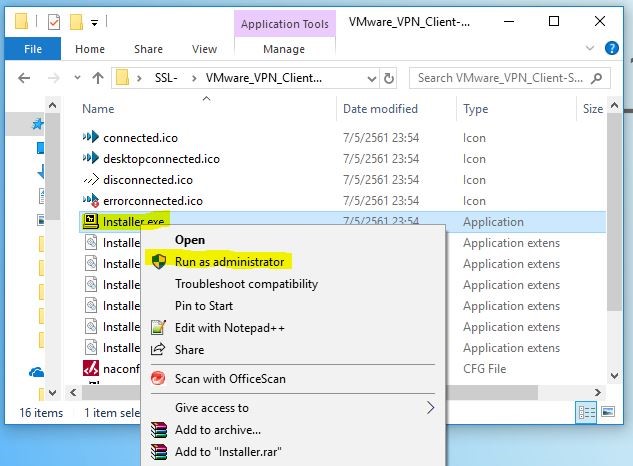Viewport: 633px width, 466px height.
Task: Refresh the folder view
Action: click(388, 78)
